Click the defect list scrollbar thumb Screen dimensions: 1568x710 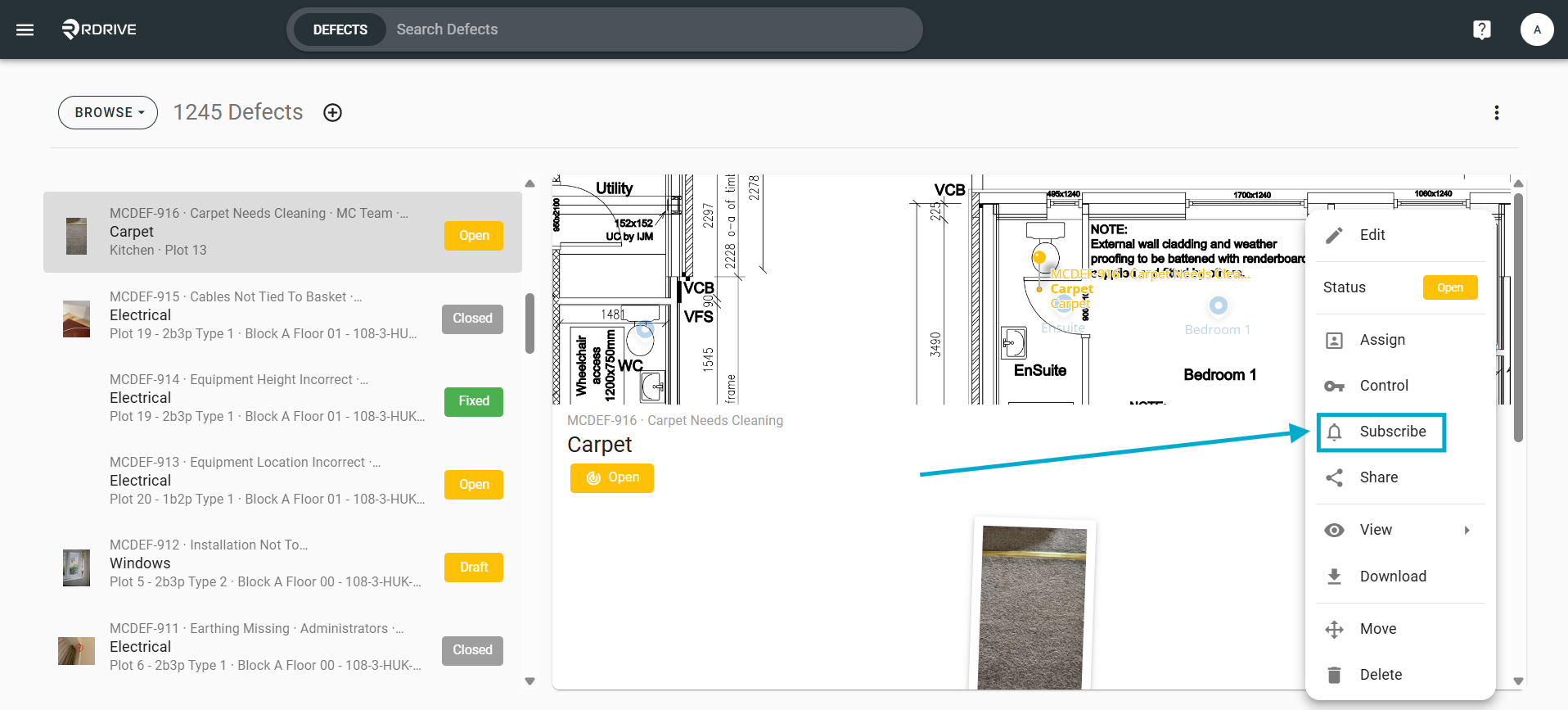tap(529, 324)
